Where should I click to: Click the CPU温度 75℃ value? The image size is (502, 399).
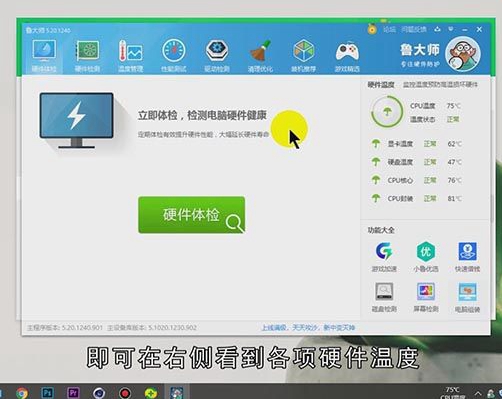pos(454,106)
